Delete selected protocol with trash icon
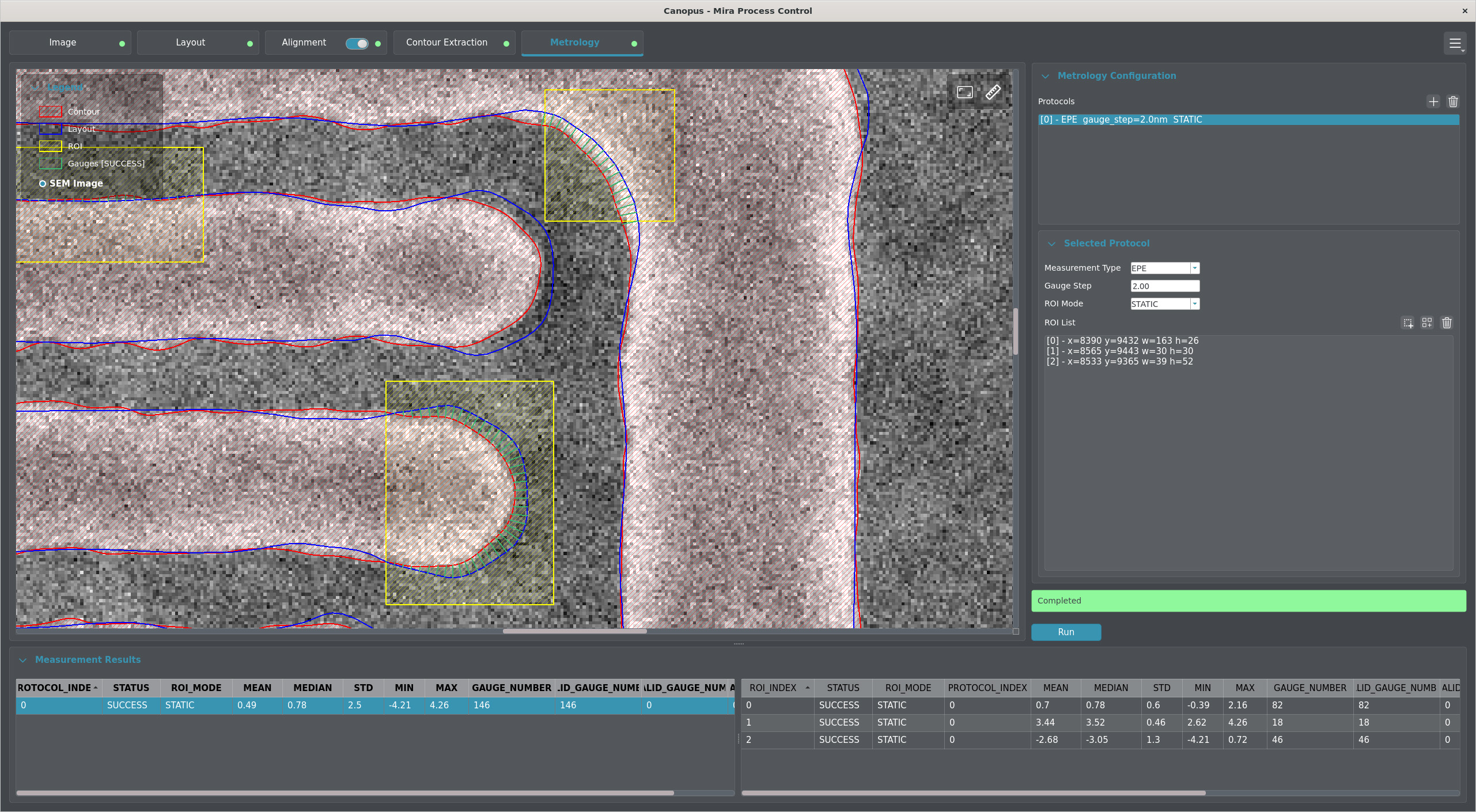 pos(1453,102)
